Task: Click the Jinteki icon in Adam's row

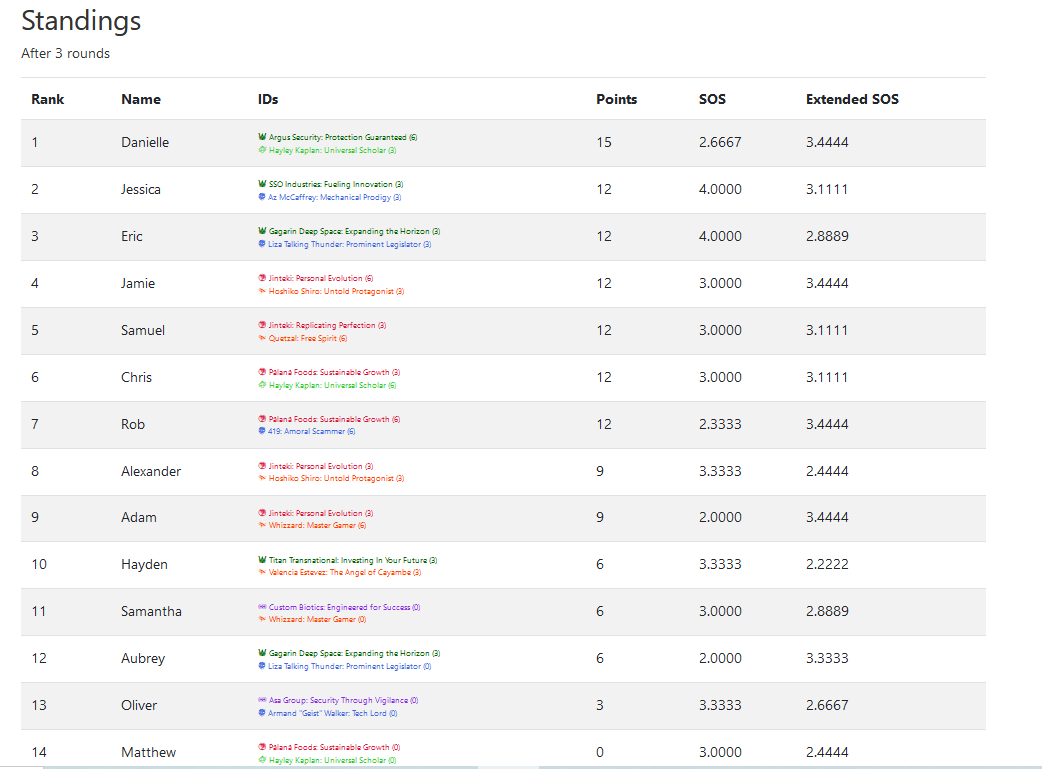Action: coord(262,513)
